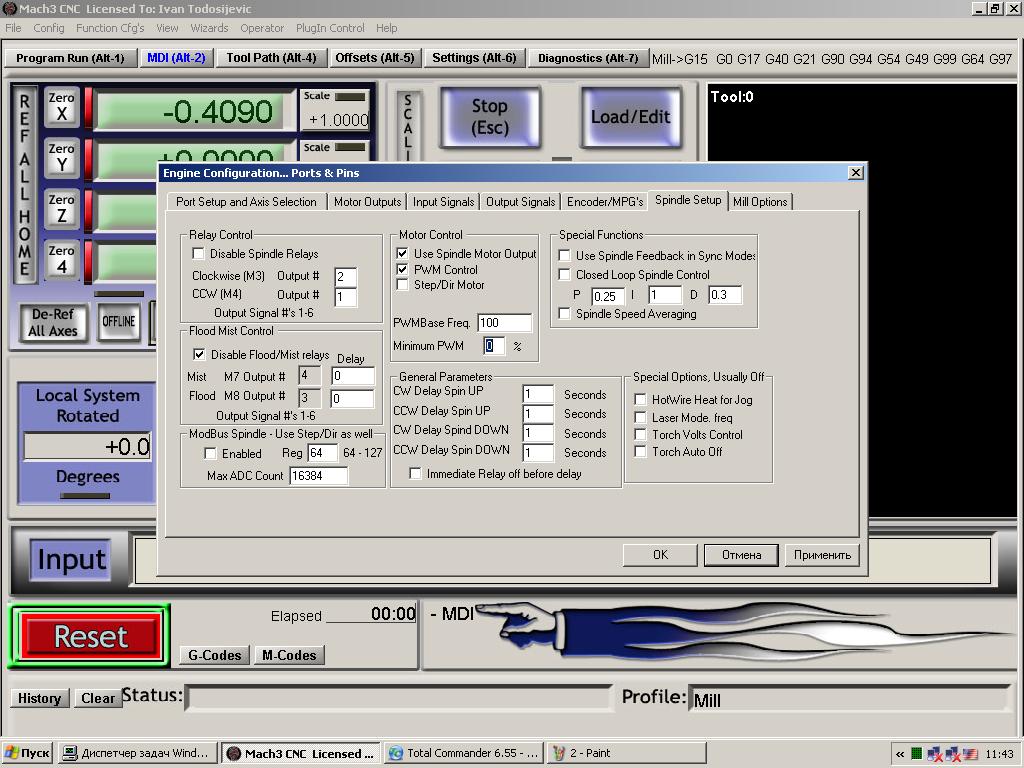Enable Step/Dir Motor checkbox
The width and height of the screenshot is (1024, 768).
(402, 285)
